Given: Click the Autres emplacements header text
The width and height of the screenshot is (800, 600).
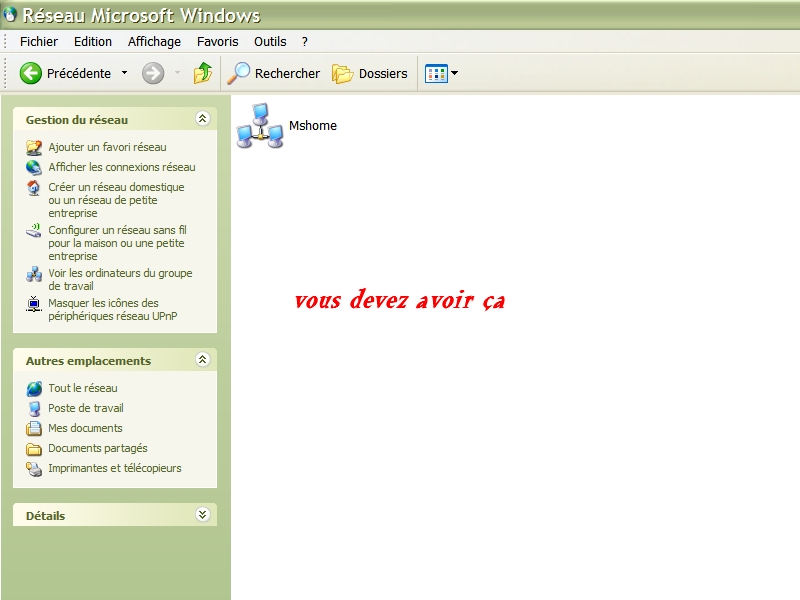Looking at the screenshot, I should pyautogui.click(x=88, y=361).
